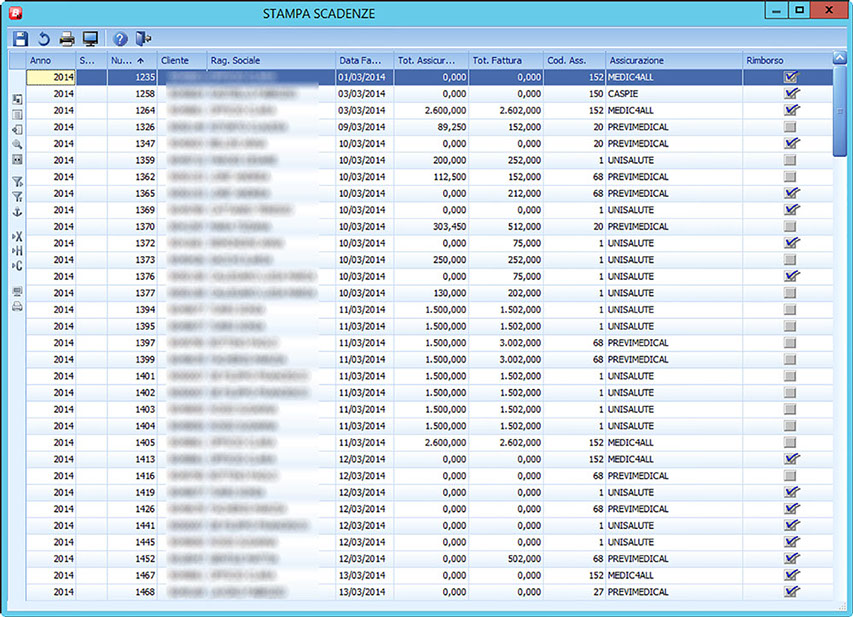Select the row with invoice number 1405
Viewport: 853px width, 617px height.
point(146,442)
